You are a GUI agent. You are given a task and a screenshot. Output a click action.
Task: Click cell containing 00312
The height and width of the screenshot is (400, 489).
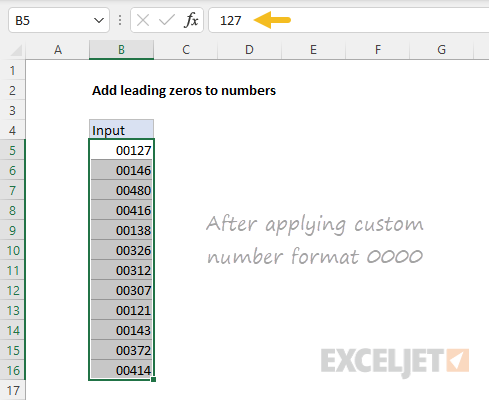pyautogui.click(x=121, y=270)
